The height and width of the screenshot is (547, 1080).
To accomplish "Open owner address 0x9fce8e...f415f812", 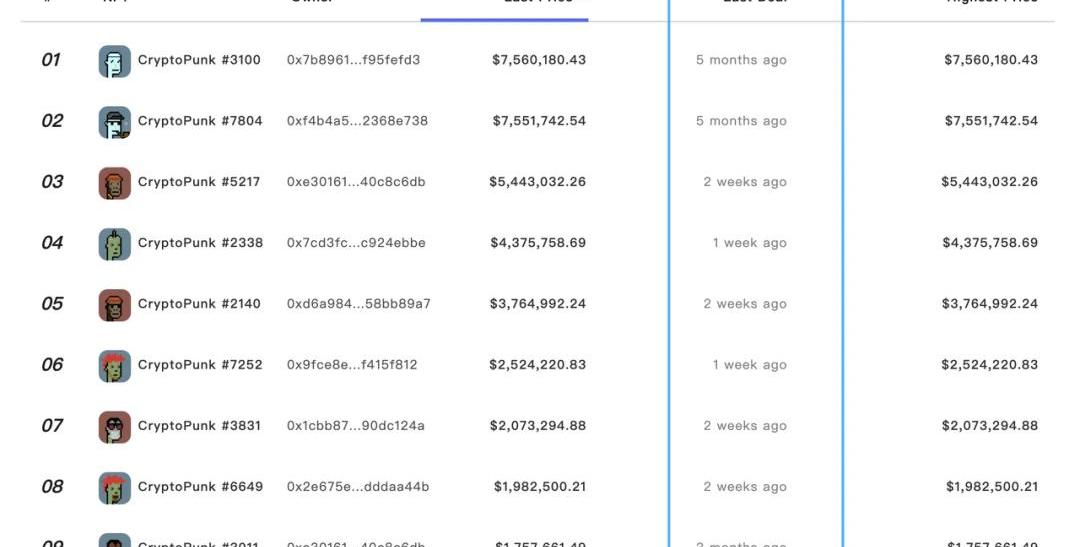I will 352,365.
